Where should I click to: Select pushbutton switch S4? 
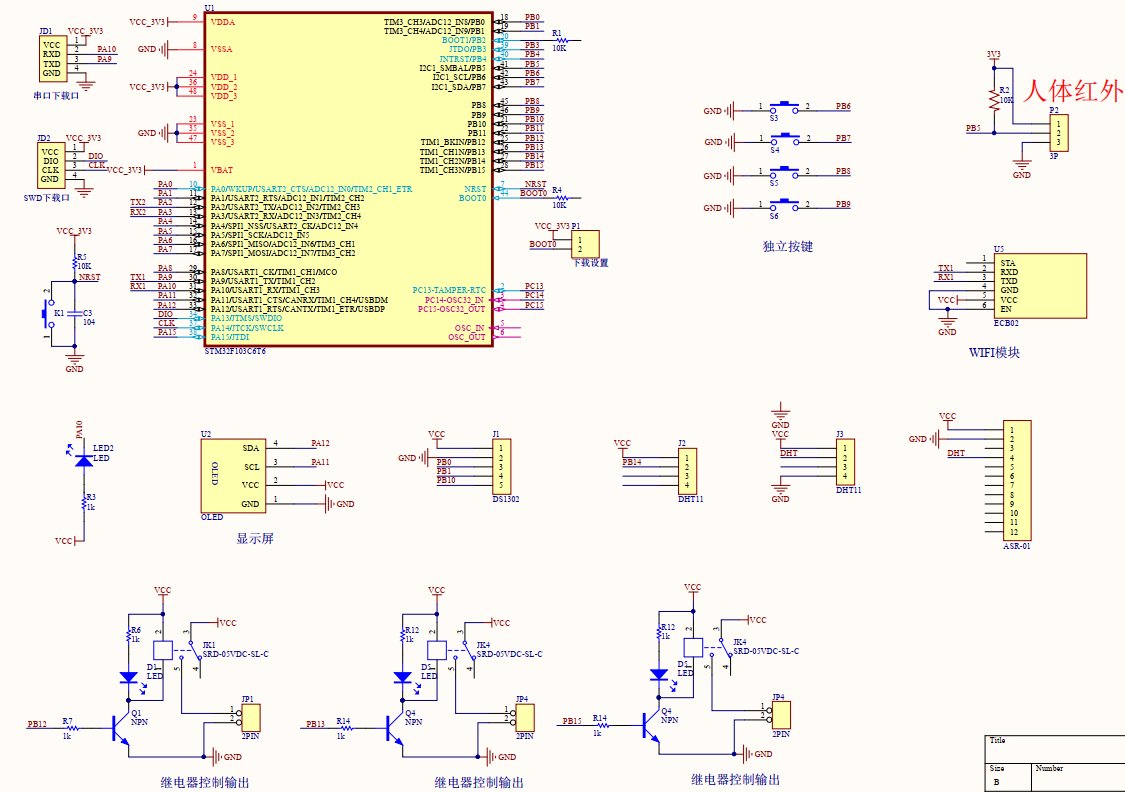point(785,141)
